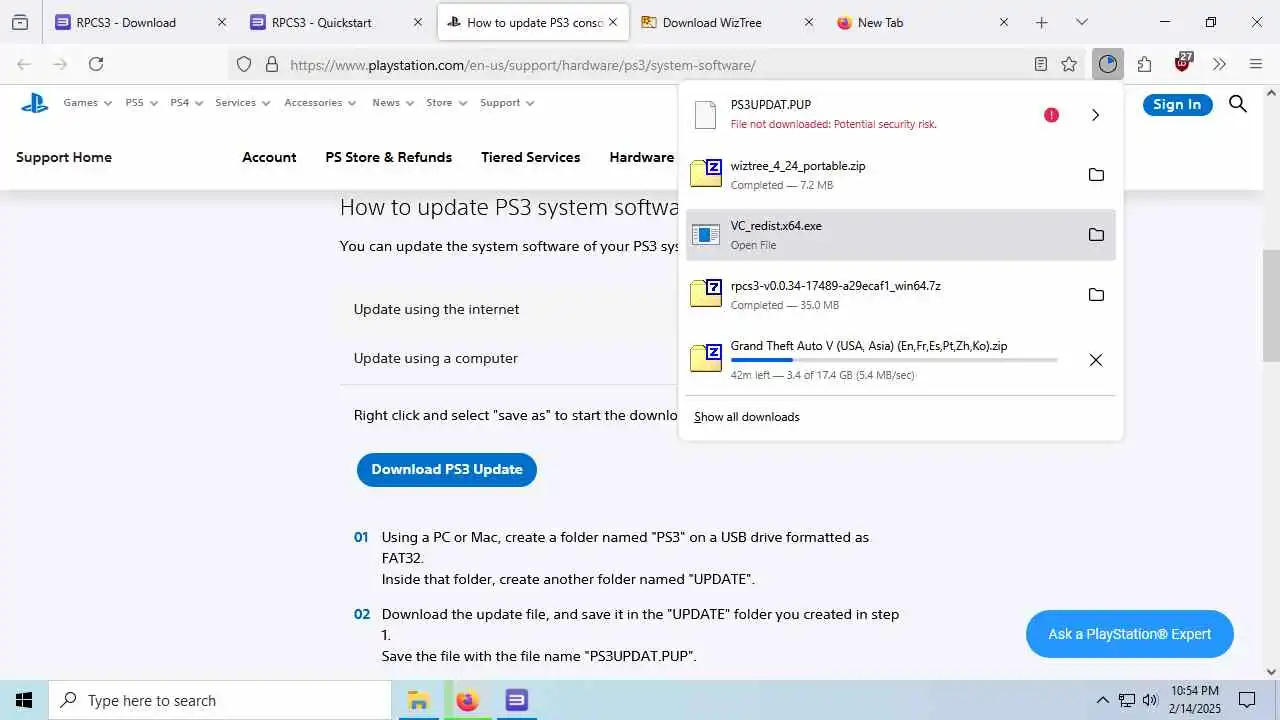This screenshot has width=1280, height=720.
Task: Switch to the New Tab tab
Action: (x=923, y=22)
